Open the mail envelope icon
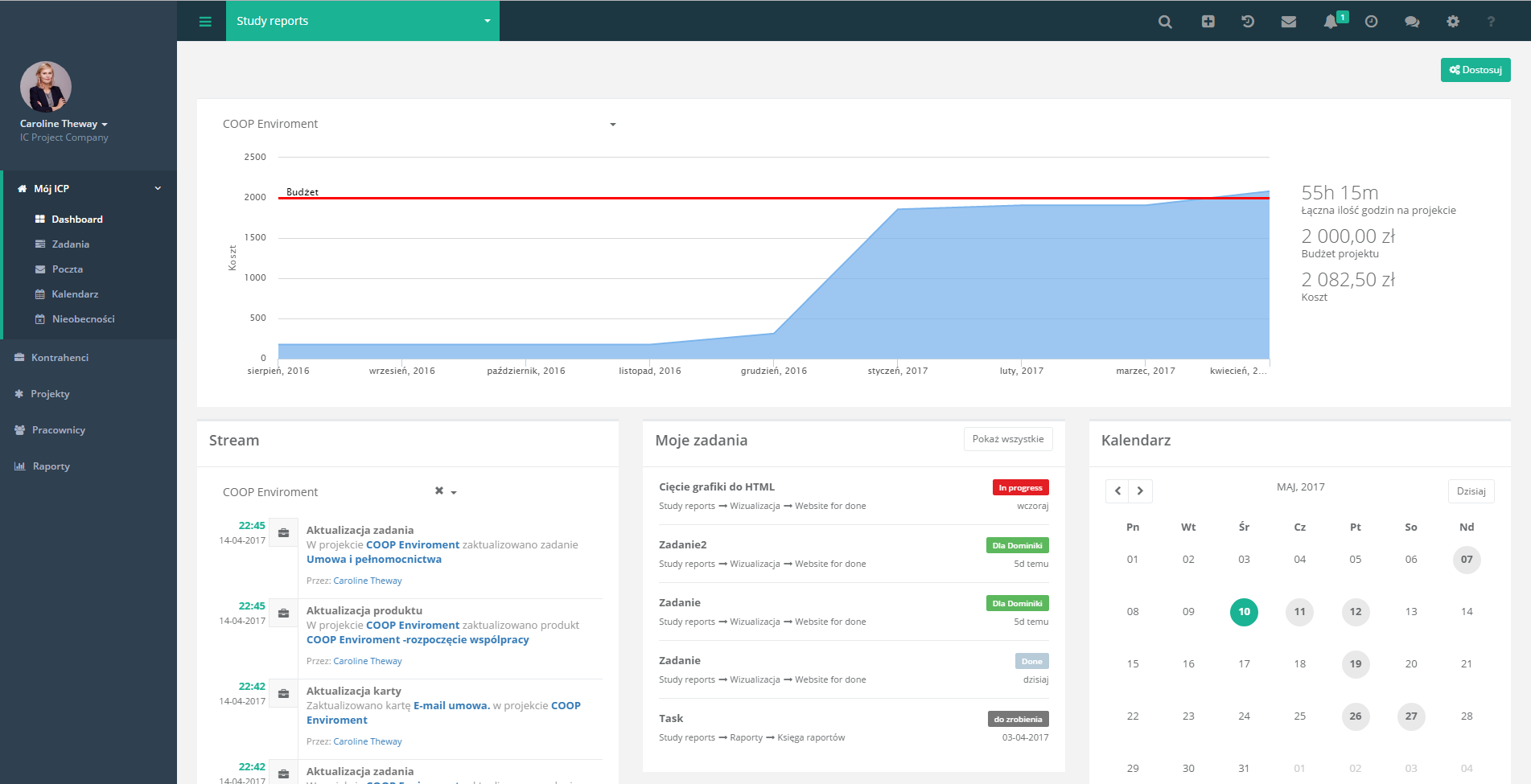The image size is (1531, 784). 1288,22
